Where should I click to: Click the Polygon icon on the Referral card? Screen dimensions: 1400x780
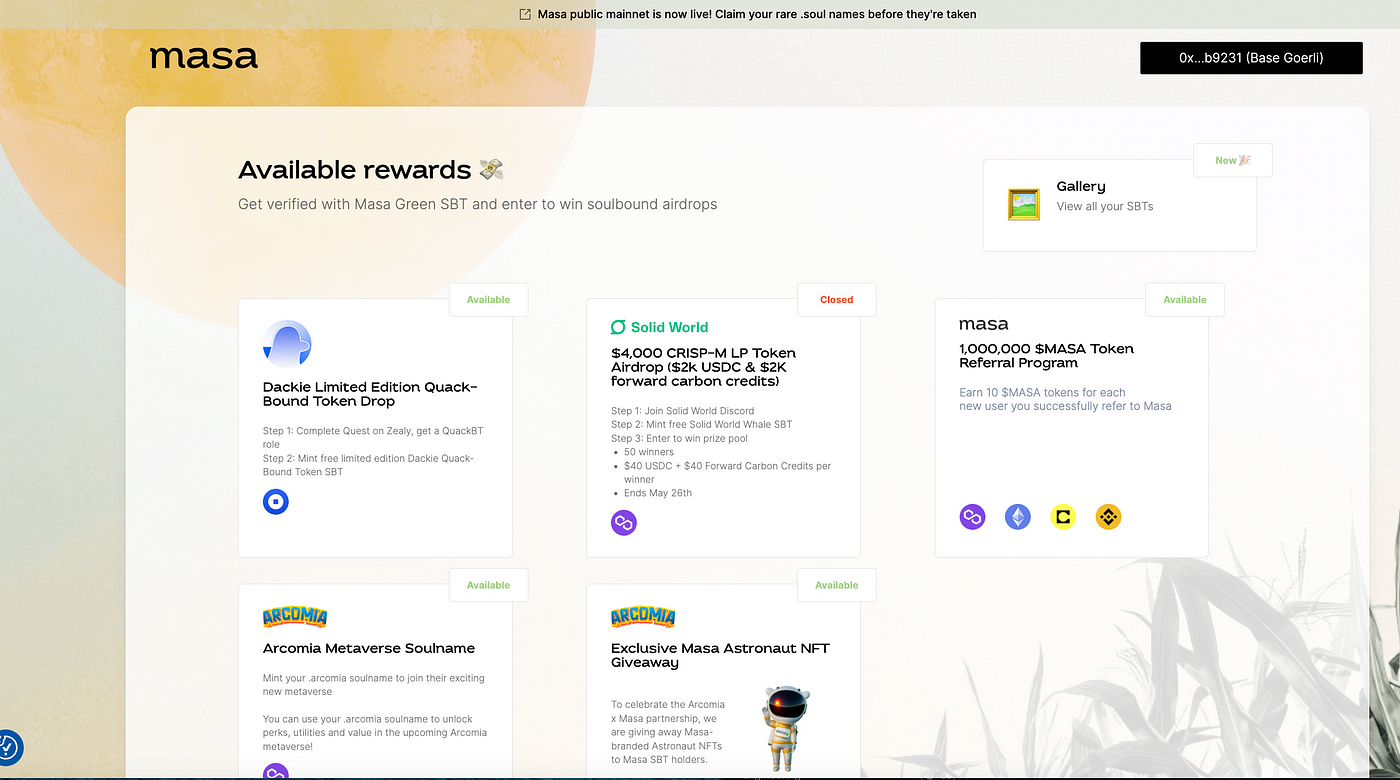pyautogui.click(x=972, y=517)
